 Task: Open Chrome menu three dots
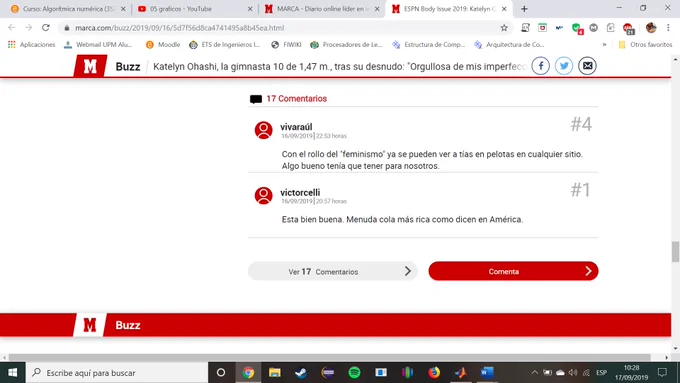pos(668,28)
